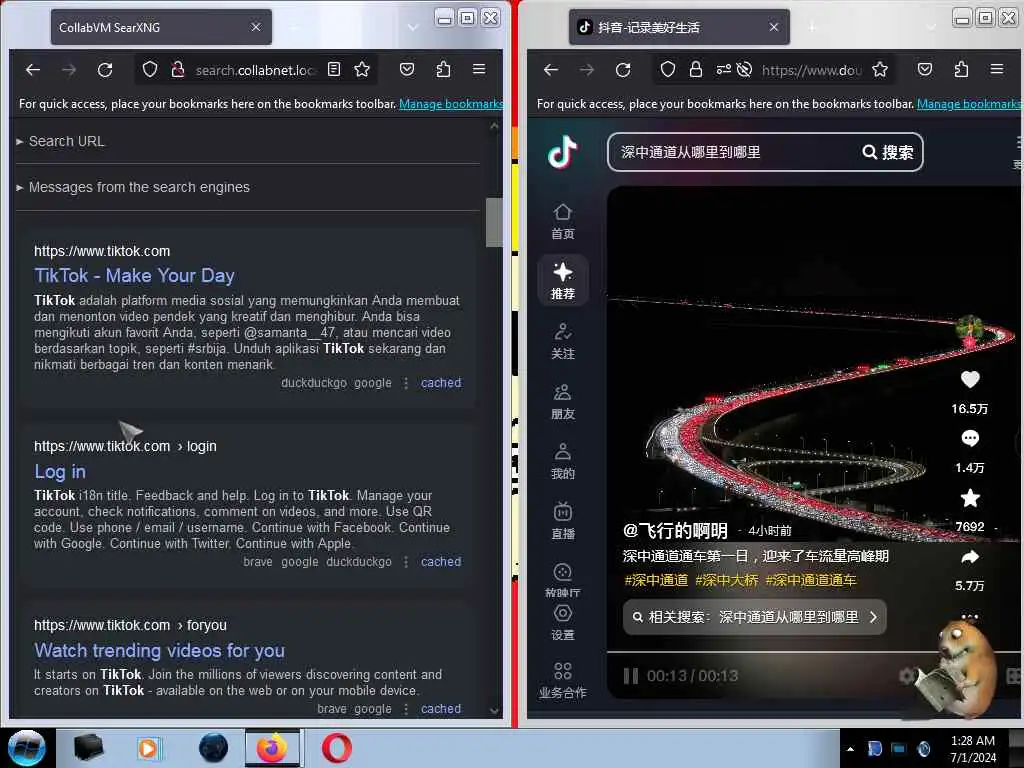
Task: Open the 朋友 friends sidebar item
Action: tap(562, 401)
